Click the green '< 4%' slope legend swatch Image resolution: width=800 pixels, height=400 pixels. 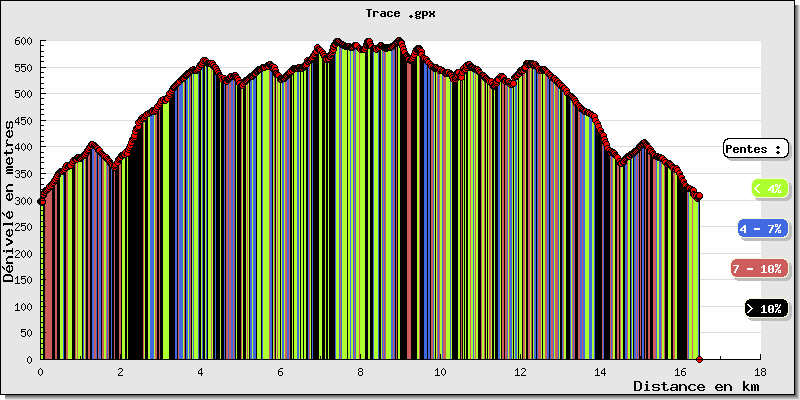(769, 189)
